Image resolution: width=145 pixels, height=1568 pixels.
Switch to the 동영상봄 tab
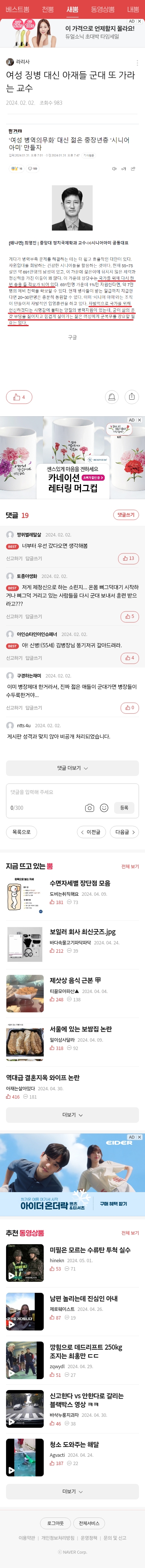point(102,9)
